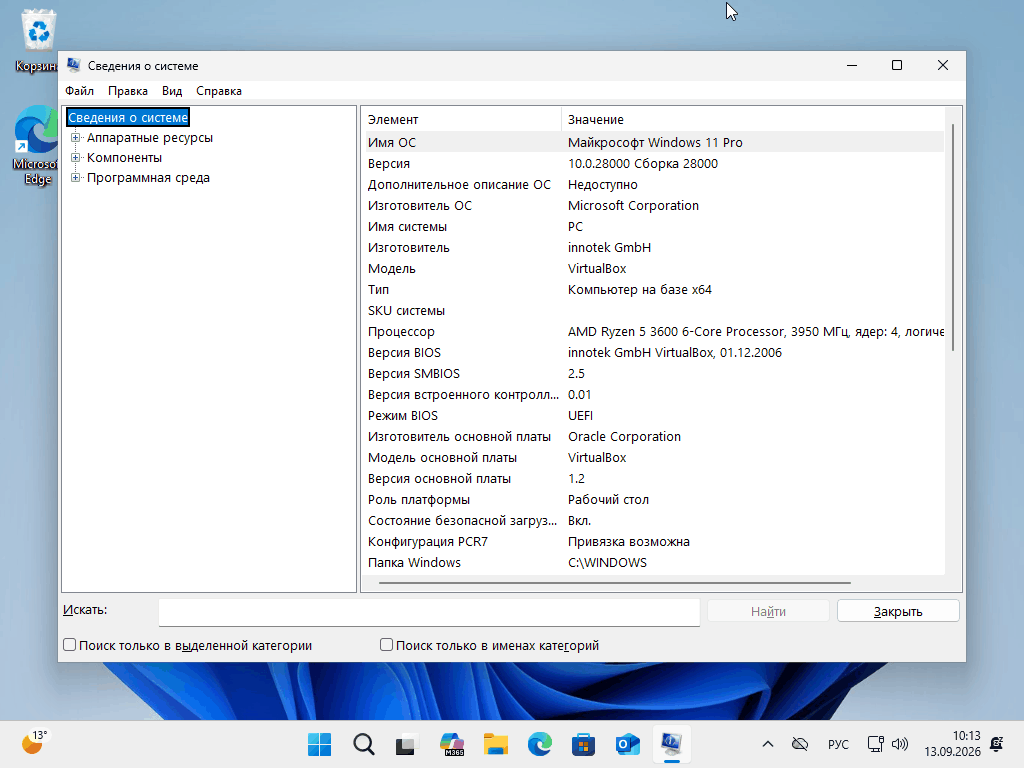Toggle Поиск только в выделенной категории checkbox
This screenshot has width=1024, height=768.
pyautogui.click(x=70, y=645)
